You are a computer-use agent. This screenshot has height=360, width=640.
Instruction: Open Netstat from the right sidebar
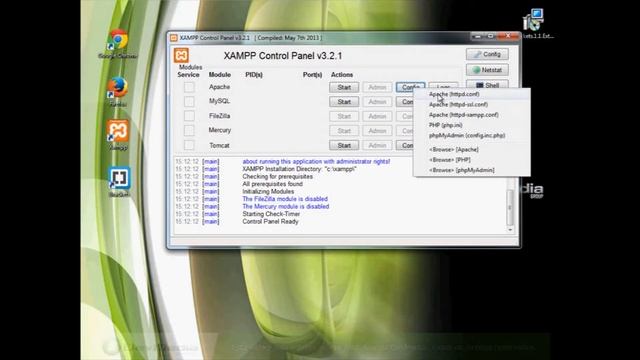click(487, 70)
